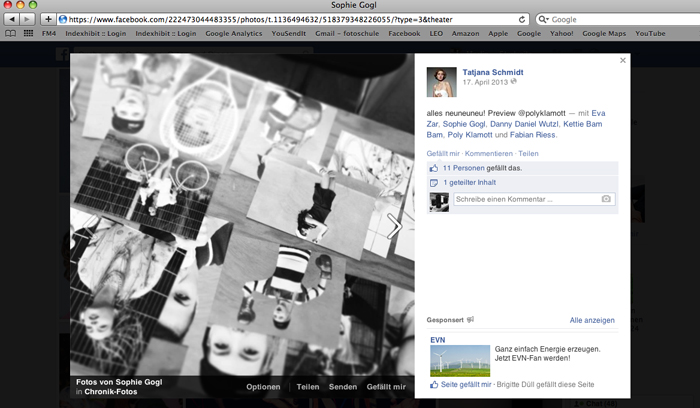The image size is (700, 408).
Task: Click the commenter avatar thumbnail
Action: [x=439, y=202]
